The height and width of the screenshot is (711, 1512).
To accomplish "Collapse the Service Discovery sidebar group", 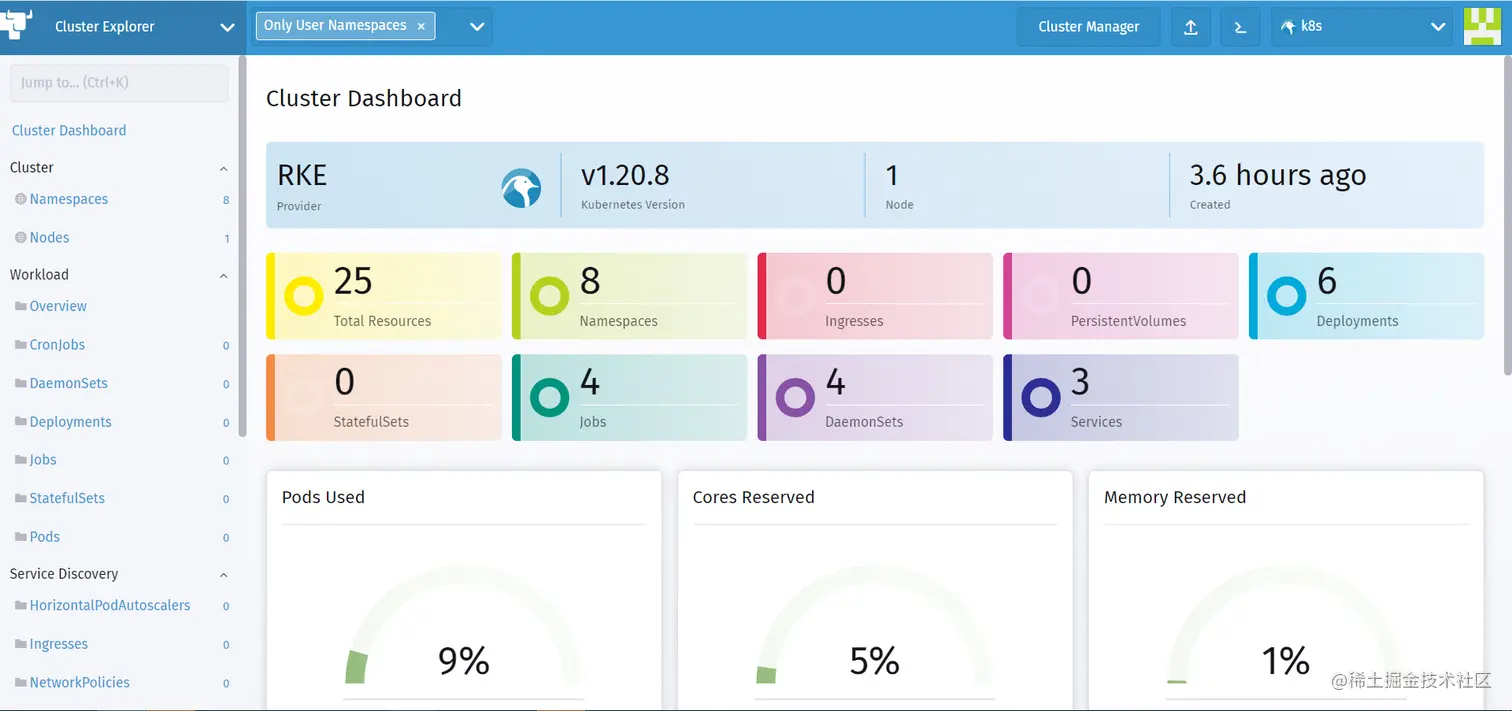I will pos(223,574).
